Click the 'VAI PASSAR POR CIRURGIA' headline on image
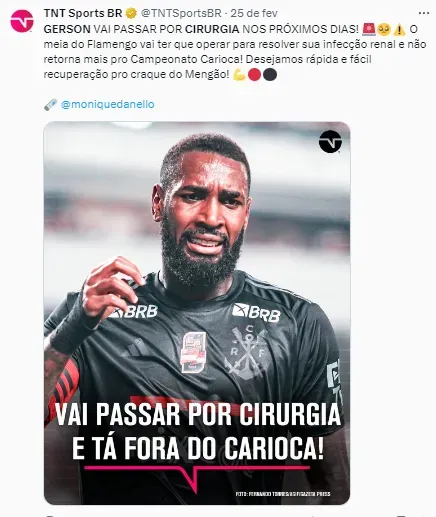436x517 pixels. (198, 414)
